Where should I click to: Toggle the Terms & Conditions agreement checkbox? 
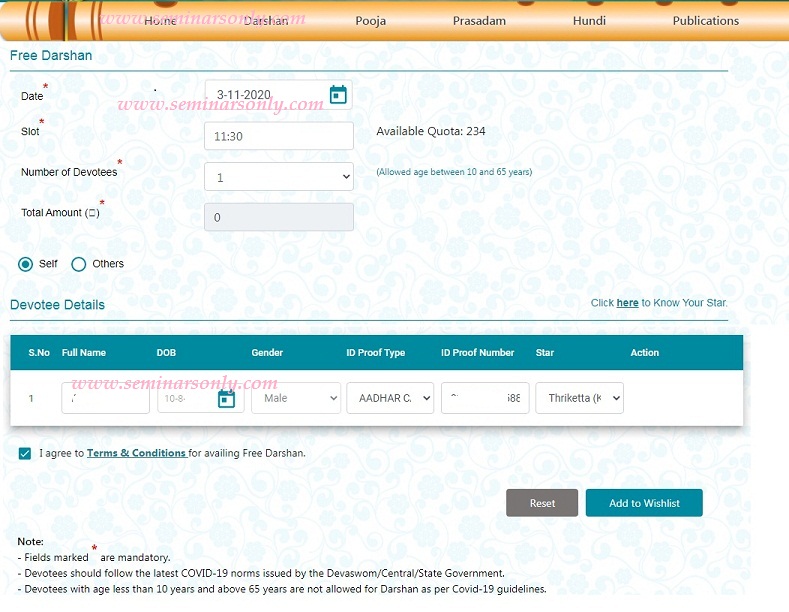(25, 453)
